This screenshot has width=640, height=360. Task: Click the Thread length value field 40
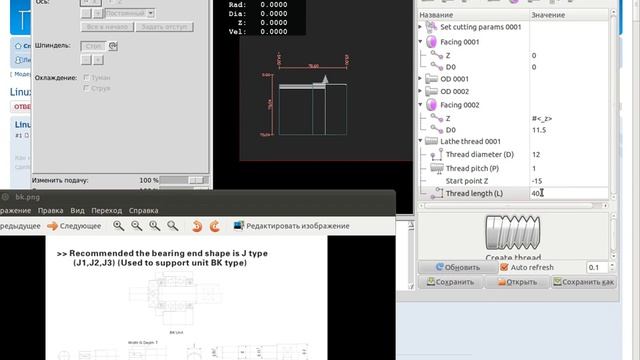click(569, 193)
